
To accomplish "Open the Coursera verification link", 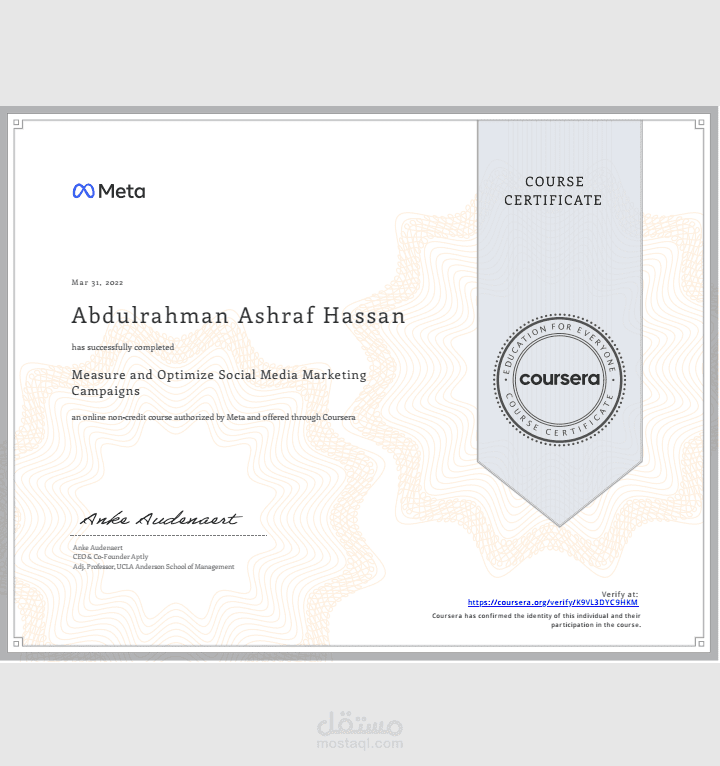I will tap(553, 602).
